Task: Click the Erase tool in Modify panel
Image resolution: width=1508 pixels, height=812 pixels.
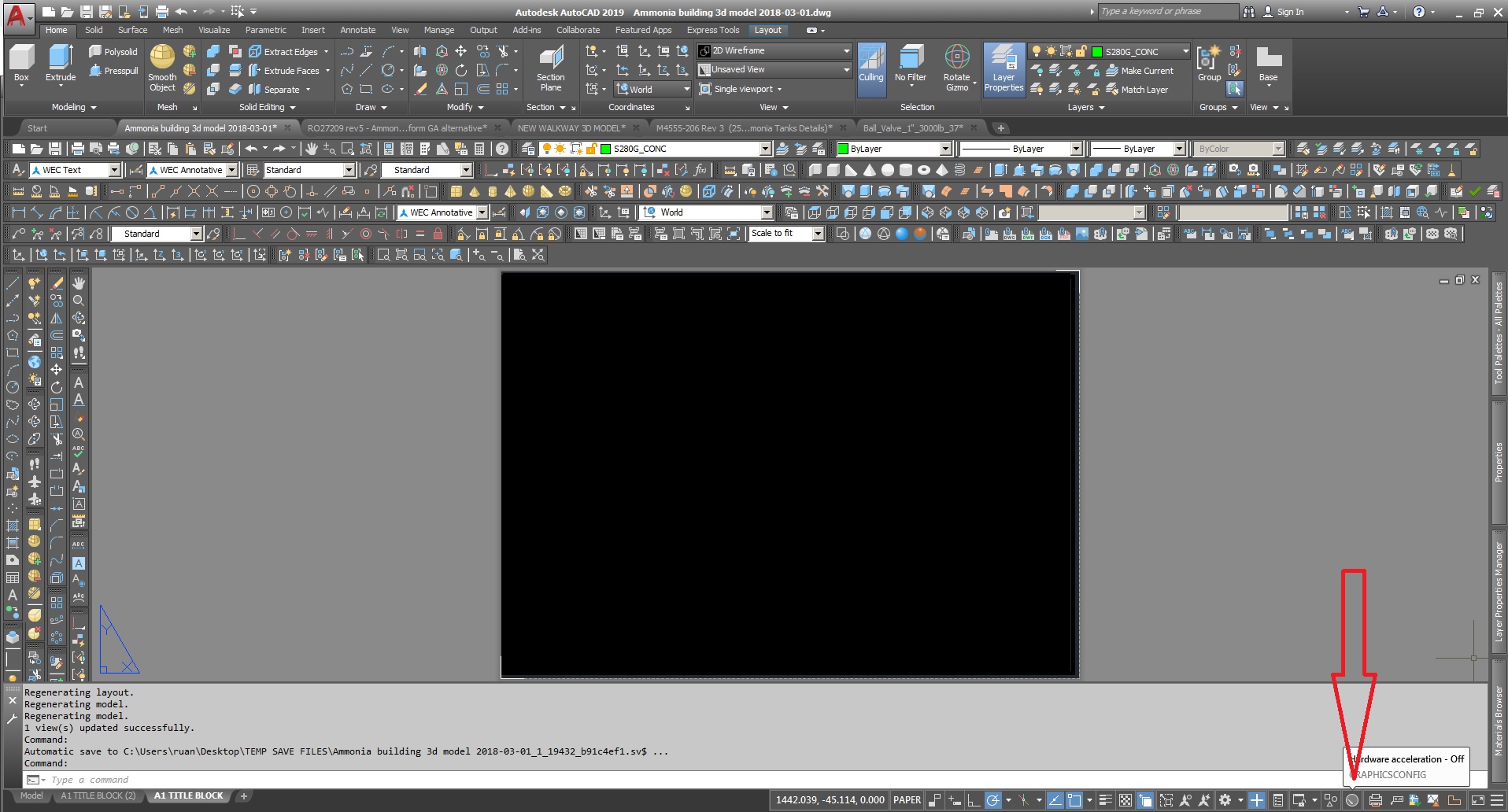Action: pos(422,89)
